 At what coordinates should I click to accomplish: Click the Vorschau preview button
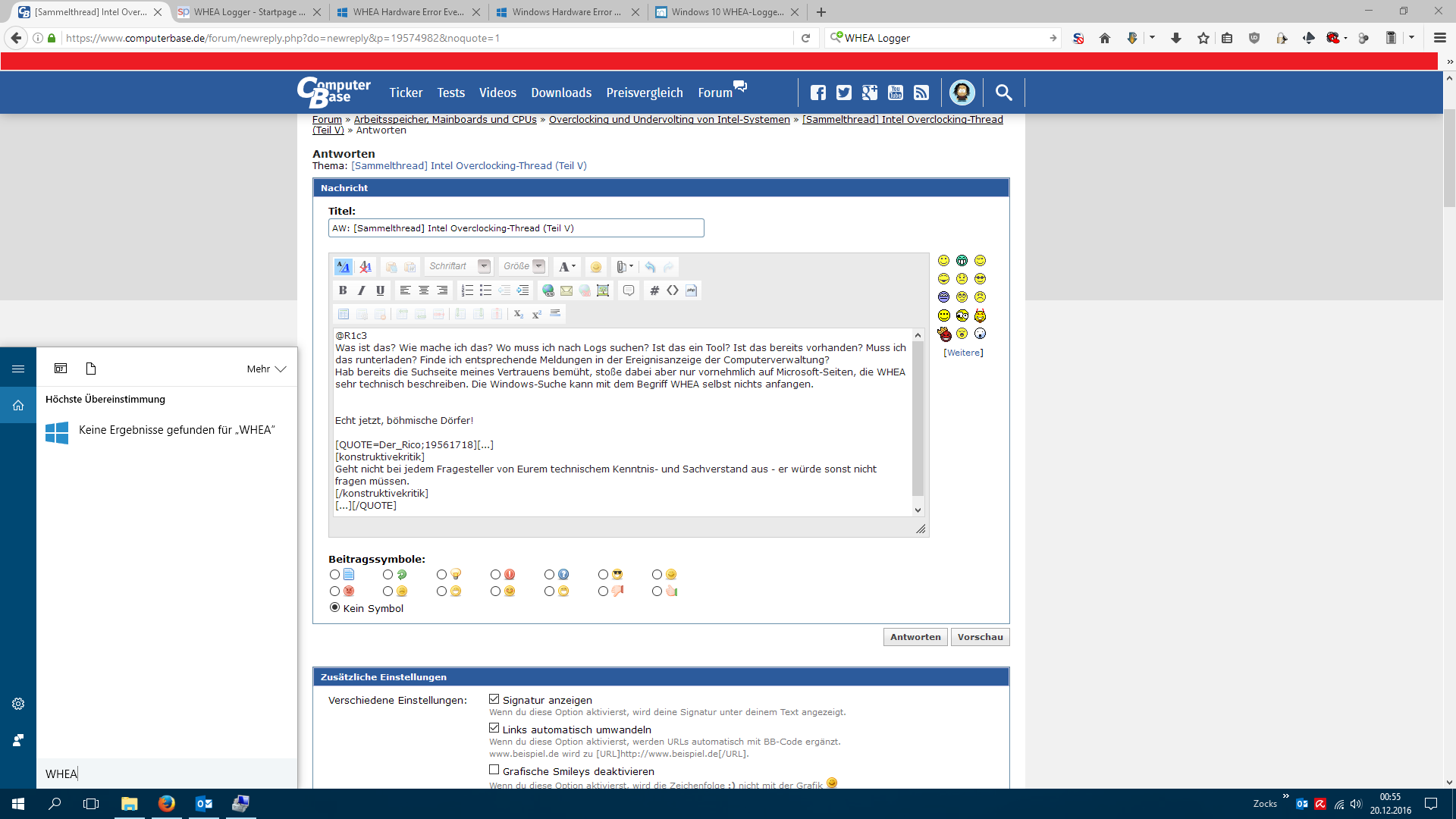click(x=980, y=637)
